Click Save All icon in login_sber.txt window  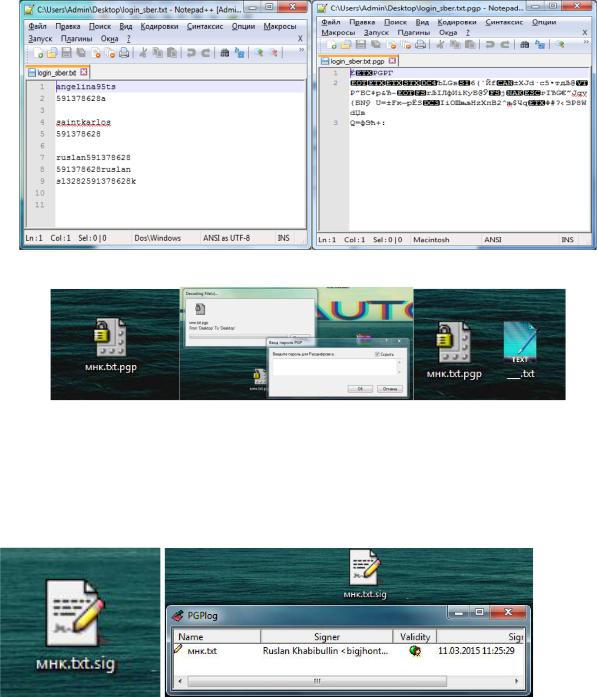[81, 53]
